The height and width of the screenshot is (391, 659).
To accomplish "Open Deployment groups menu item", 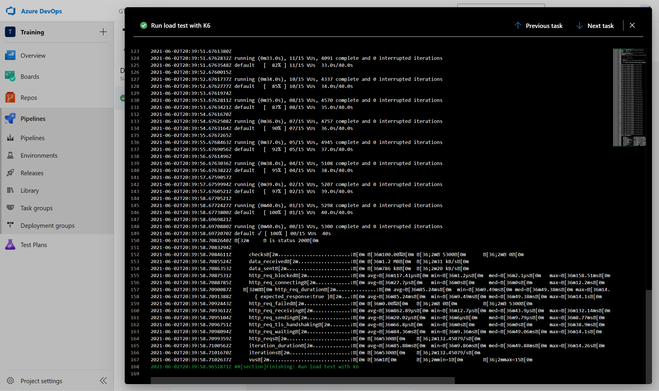I will (x=47, y=225).
